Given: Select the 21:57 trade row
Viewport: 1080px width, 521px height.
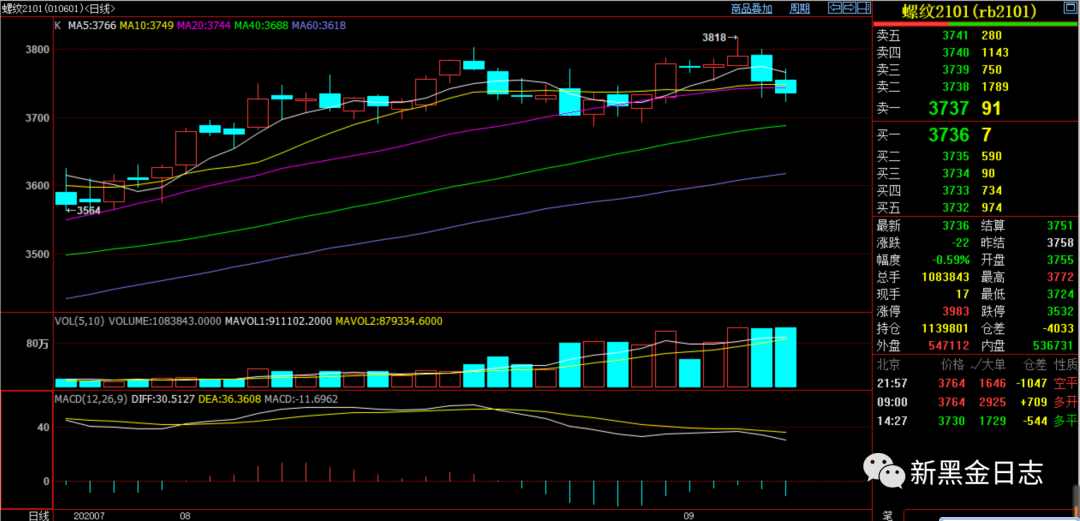Looking at the screenshot, I should coord(976,384).
